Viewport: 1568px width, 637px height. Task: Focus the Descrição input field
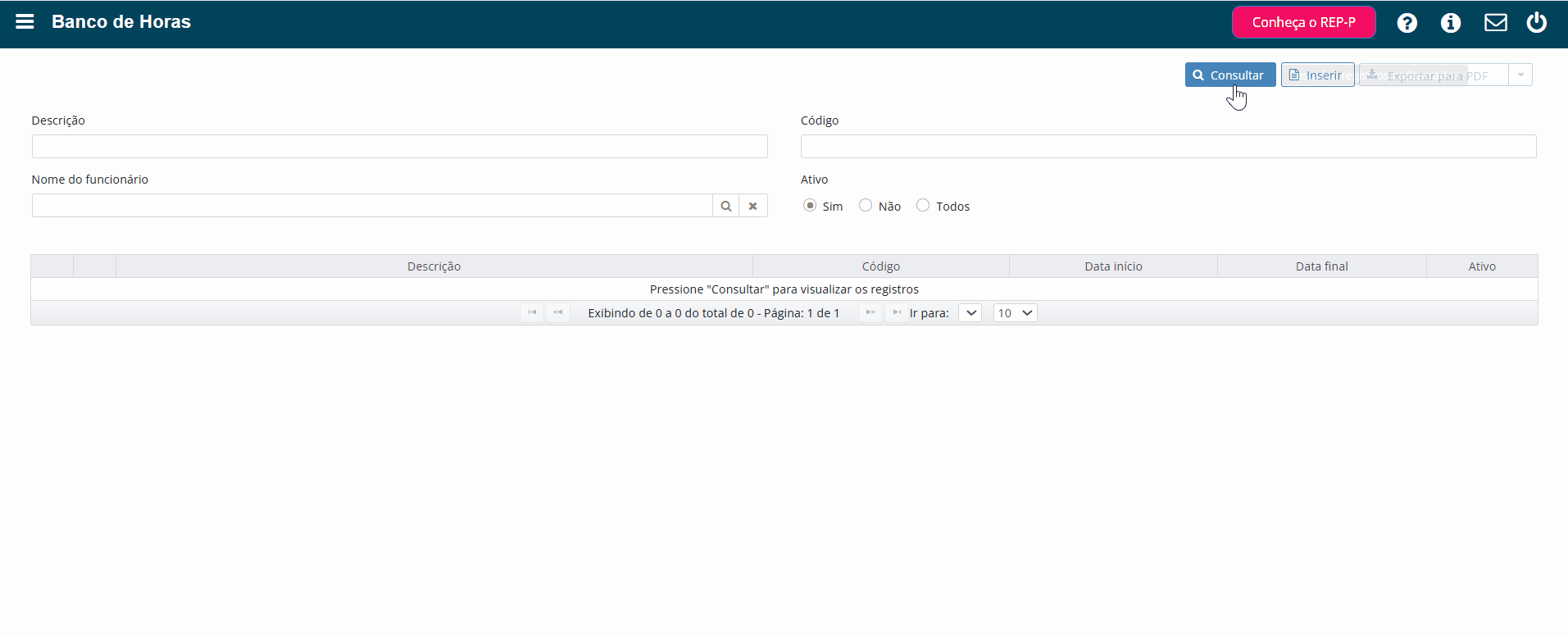pyautogui.click(x=400, y=147)
